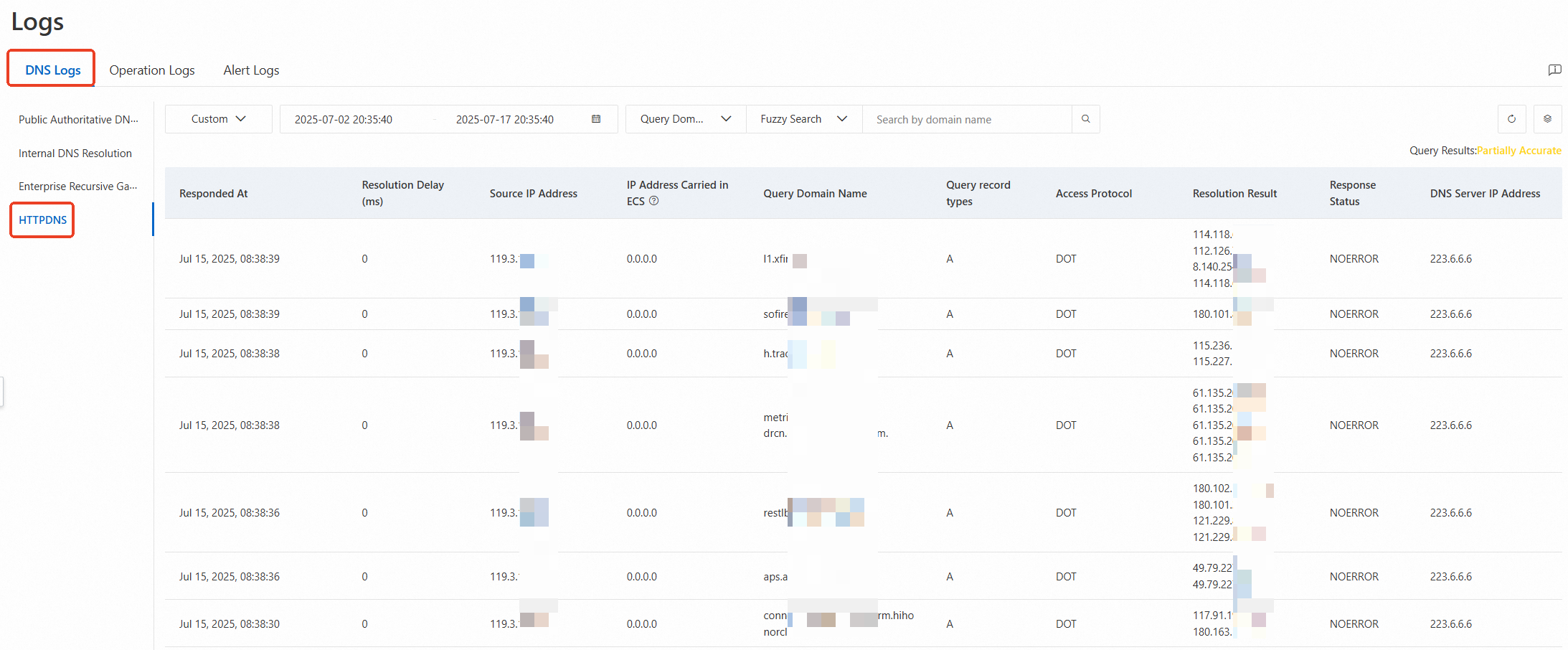Open the Query Dom... field dropdown

pos(686,119)
